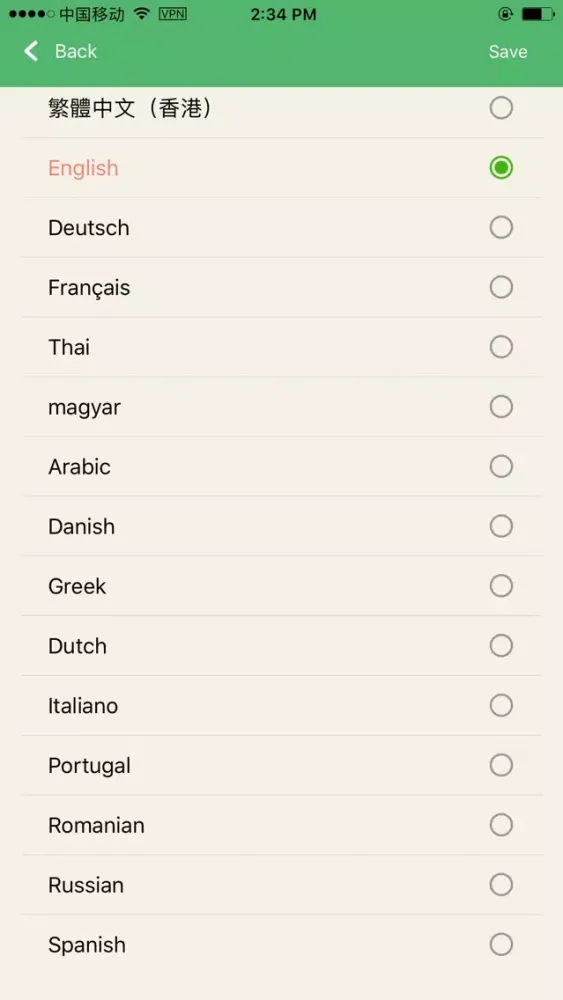Tap the Wi-Fi status icon
Screen dimensions: 563x1000
click(142, 14)
